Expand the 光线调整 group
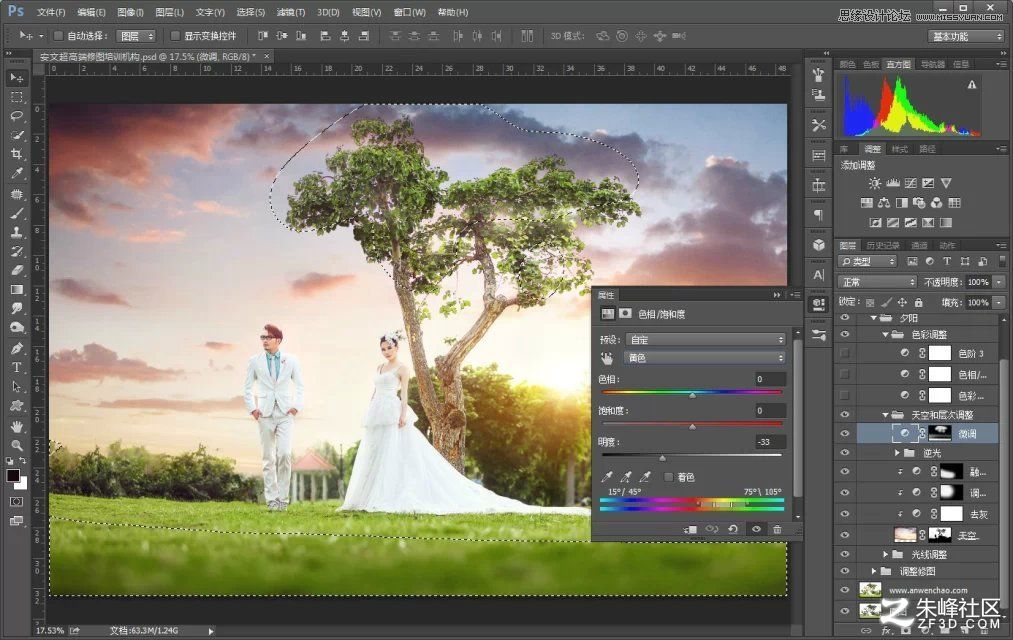The width and height of the screenshot is (1013, 640). tap(886, 554)
